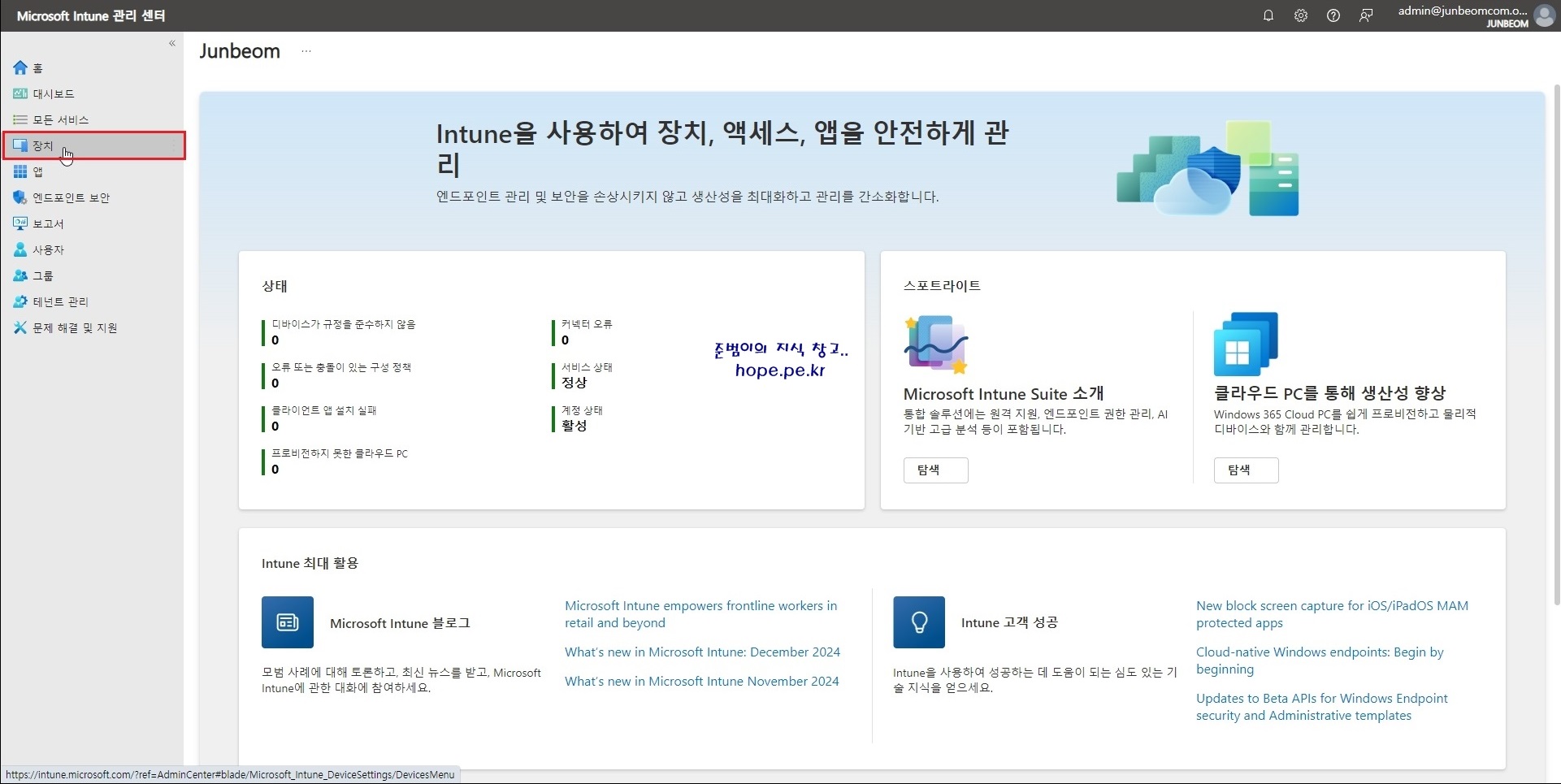Click the All services list icon
This screenshot has width=1561, height=784.
[x=20, y=119]
